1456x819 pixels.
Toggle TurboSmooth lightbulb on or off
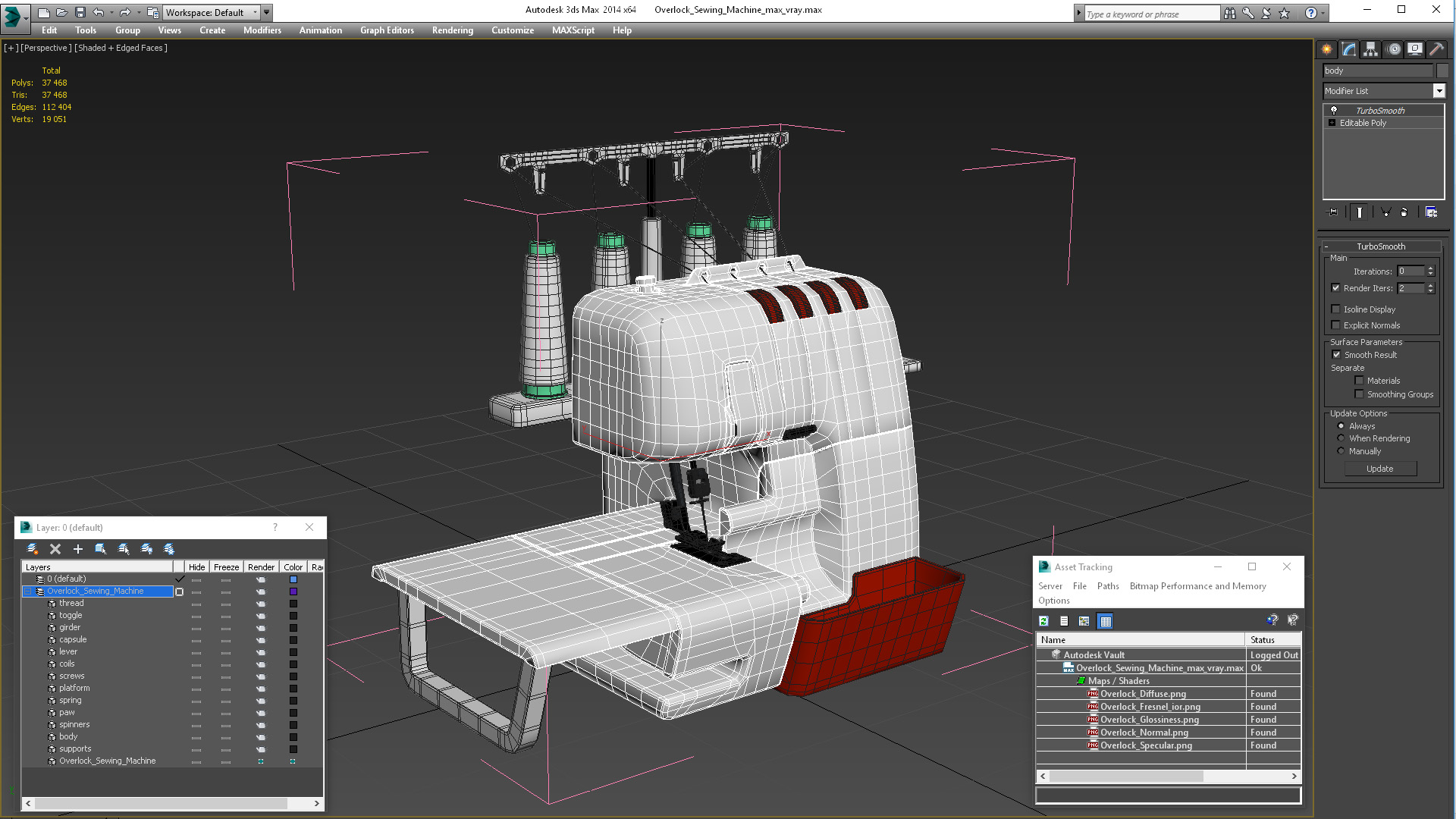click(x=1334, y=111)
